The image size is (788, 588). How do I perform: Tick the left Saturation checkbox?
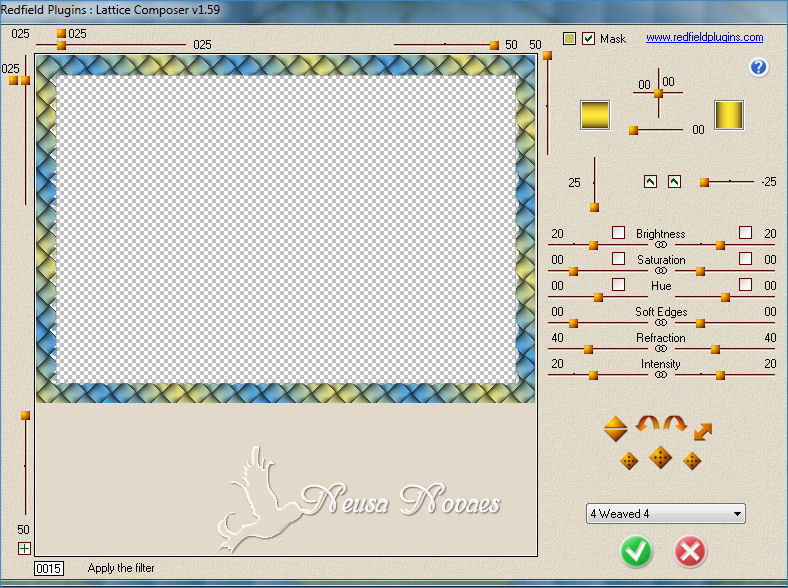coord(619,258)
